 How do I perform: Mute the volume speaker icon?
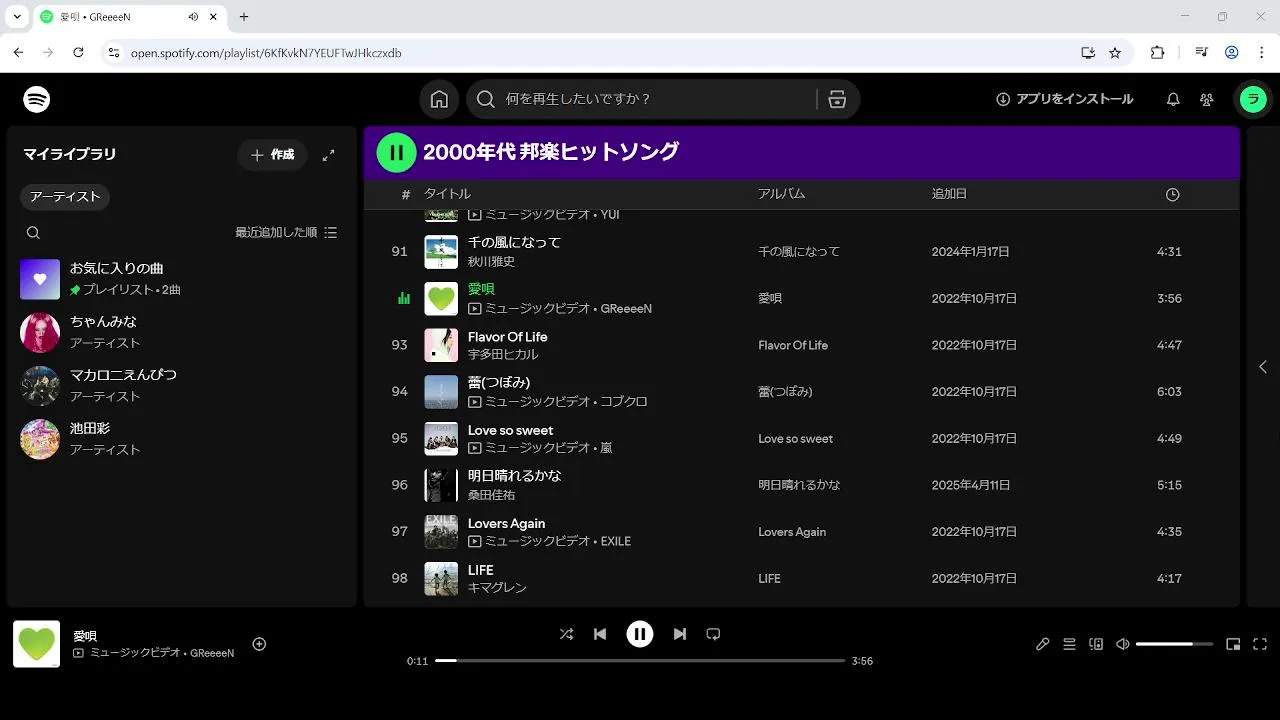(x=1123, y=644)
